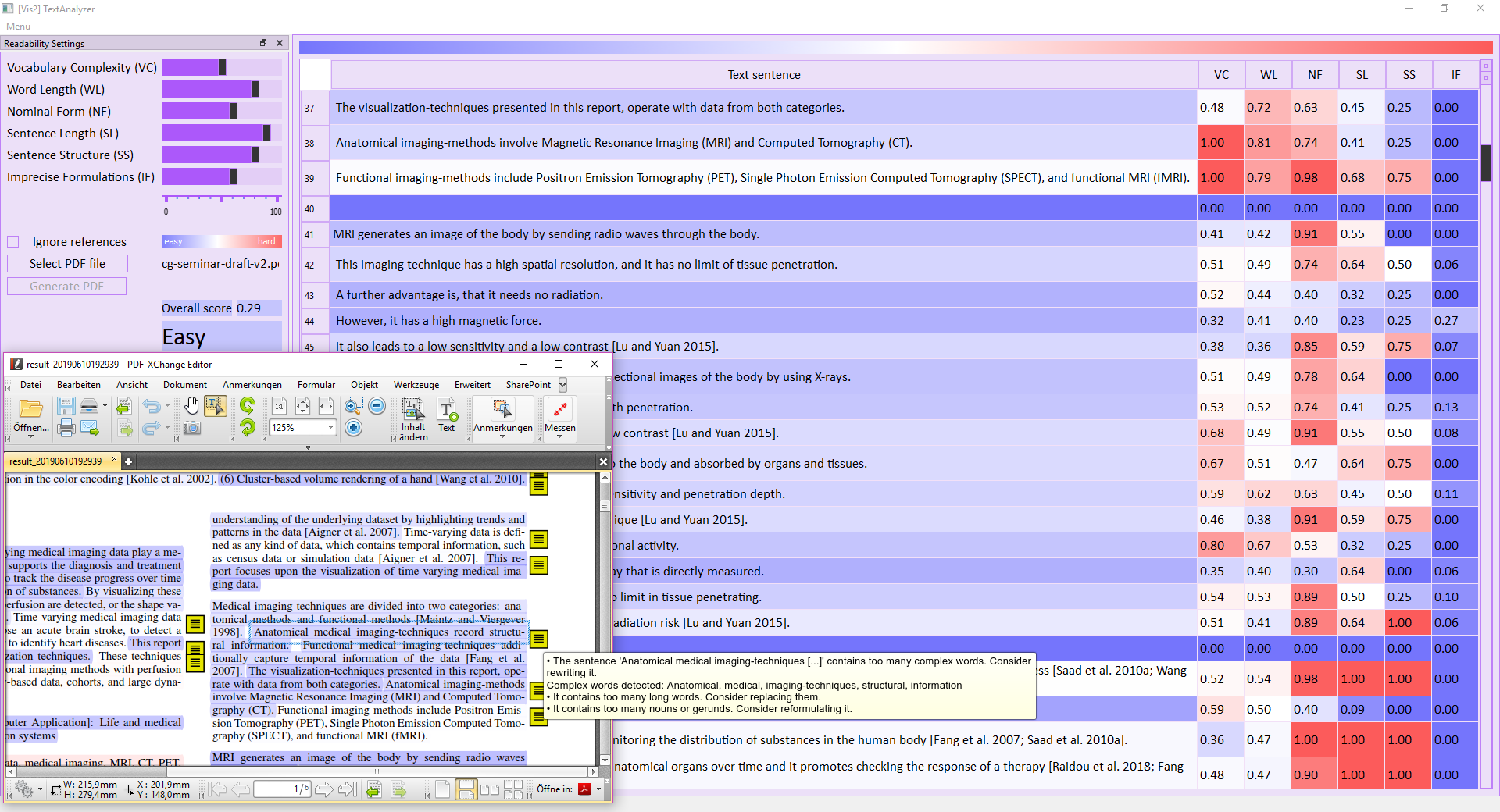This screenshot has height=812, width=1500.
Task: Click the Fit Page icon
Action: pos(302,406)
